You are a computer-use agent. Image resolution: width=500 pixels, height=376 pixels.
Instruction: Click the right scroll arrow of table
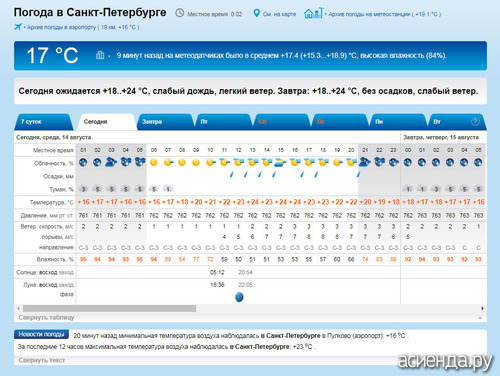482,308
